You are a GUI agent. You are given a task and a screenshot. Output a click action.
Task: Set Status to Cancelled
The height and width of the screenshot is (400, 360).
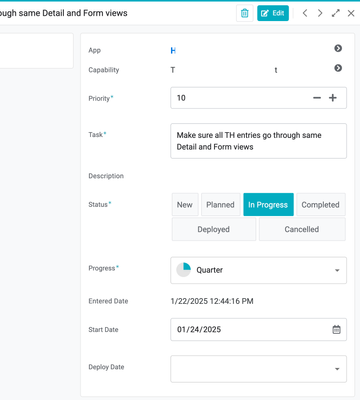302,229
